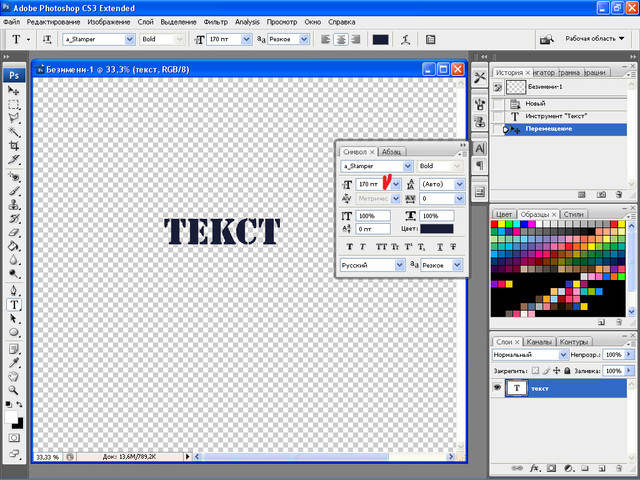Open the Файл menu
640x480 pixels.
click(x=11, y=22)
